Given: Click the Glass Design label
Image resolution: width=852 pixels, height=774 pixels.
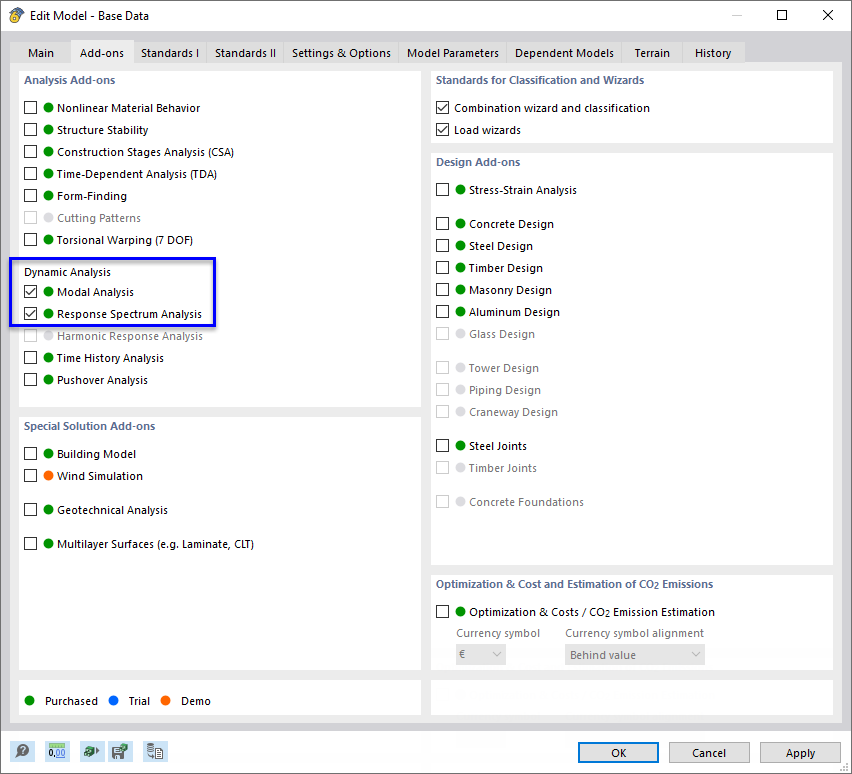Looking at the screenshot, I should coord(502,334).
